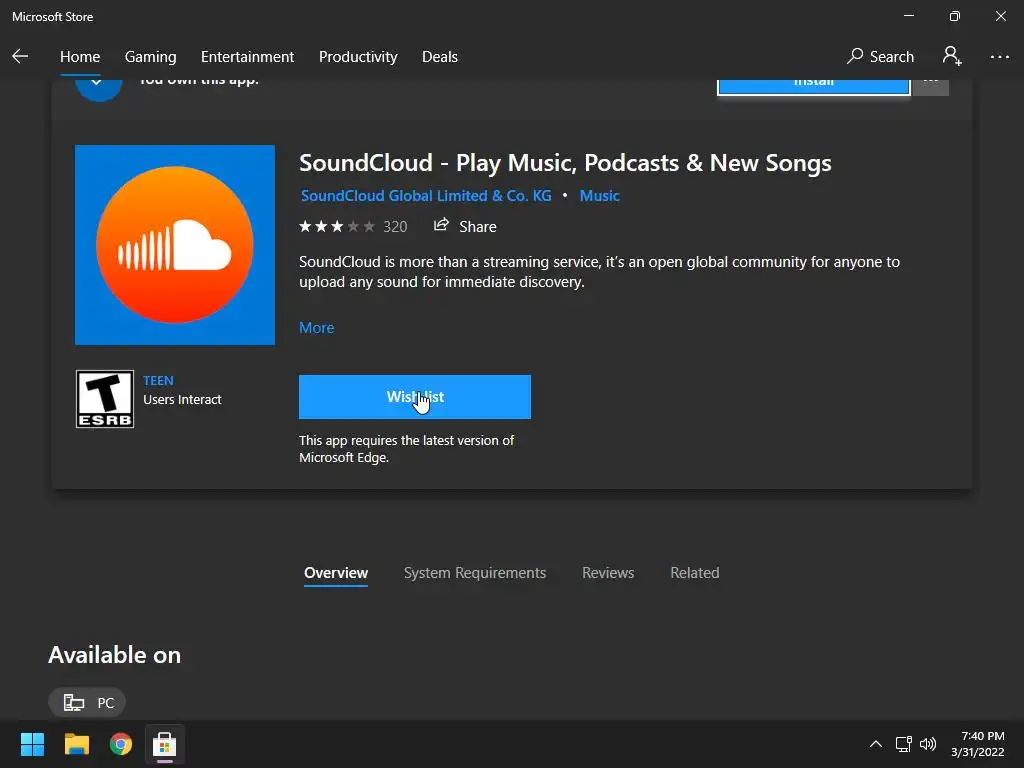Select the System Requirements tab

(475, 573)
